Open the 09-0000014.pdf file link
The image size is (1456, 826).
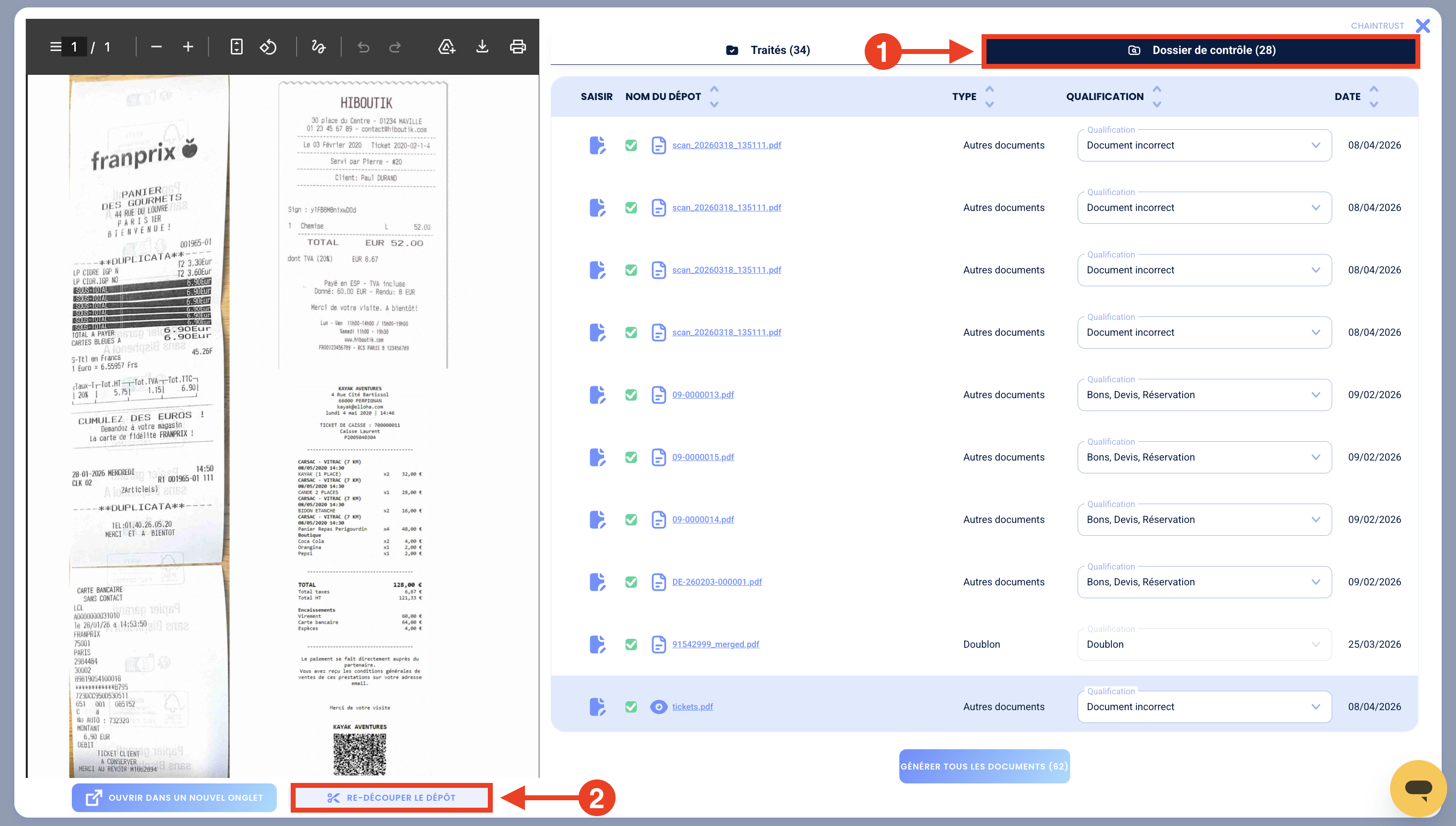click(x=703, y=519)
